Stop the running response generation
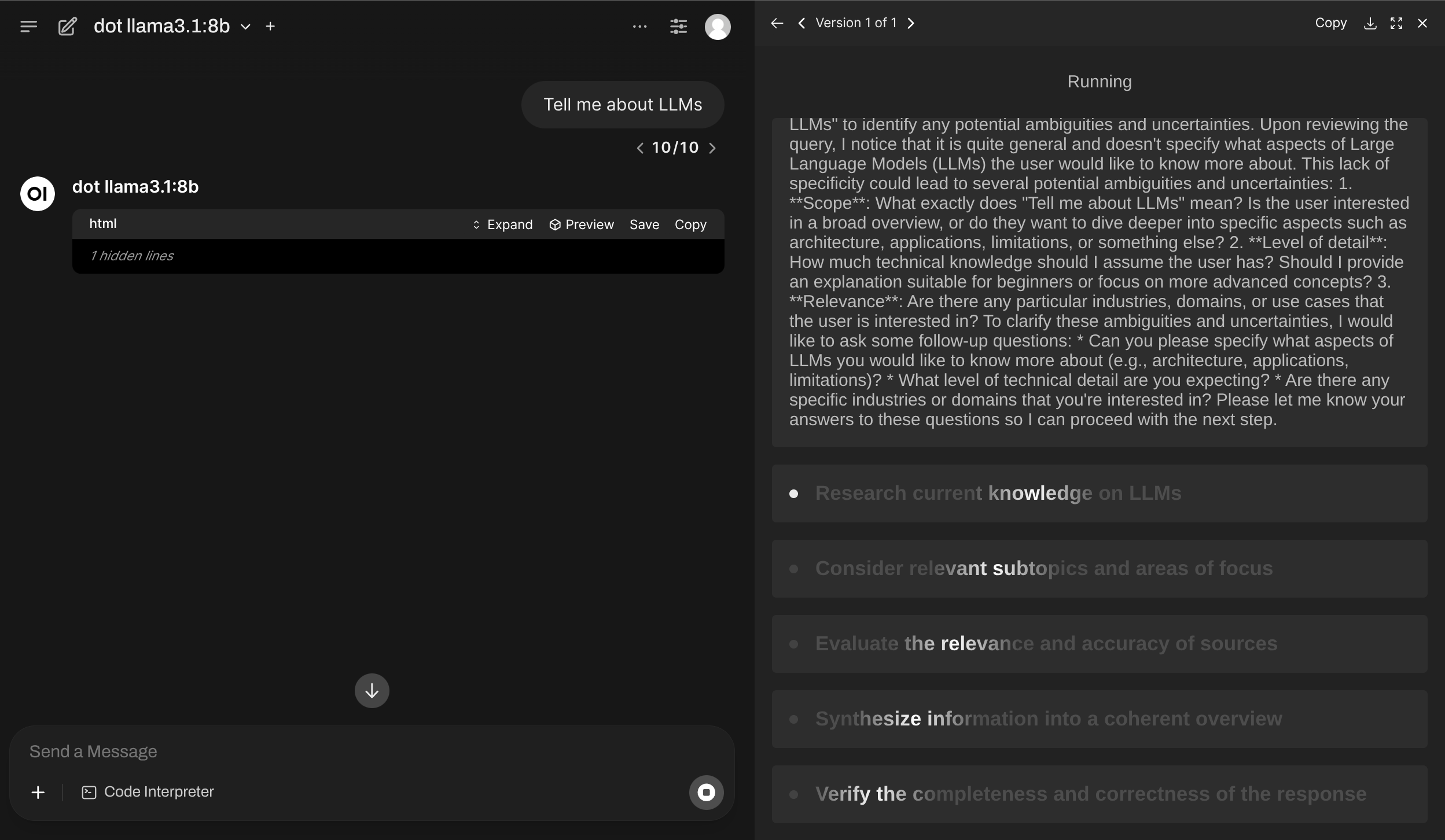Screen dimensions: 1445x840 (706, 792)
